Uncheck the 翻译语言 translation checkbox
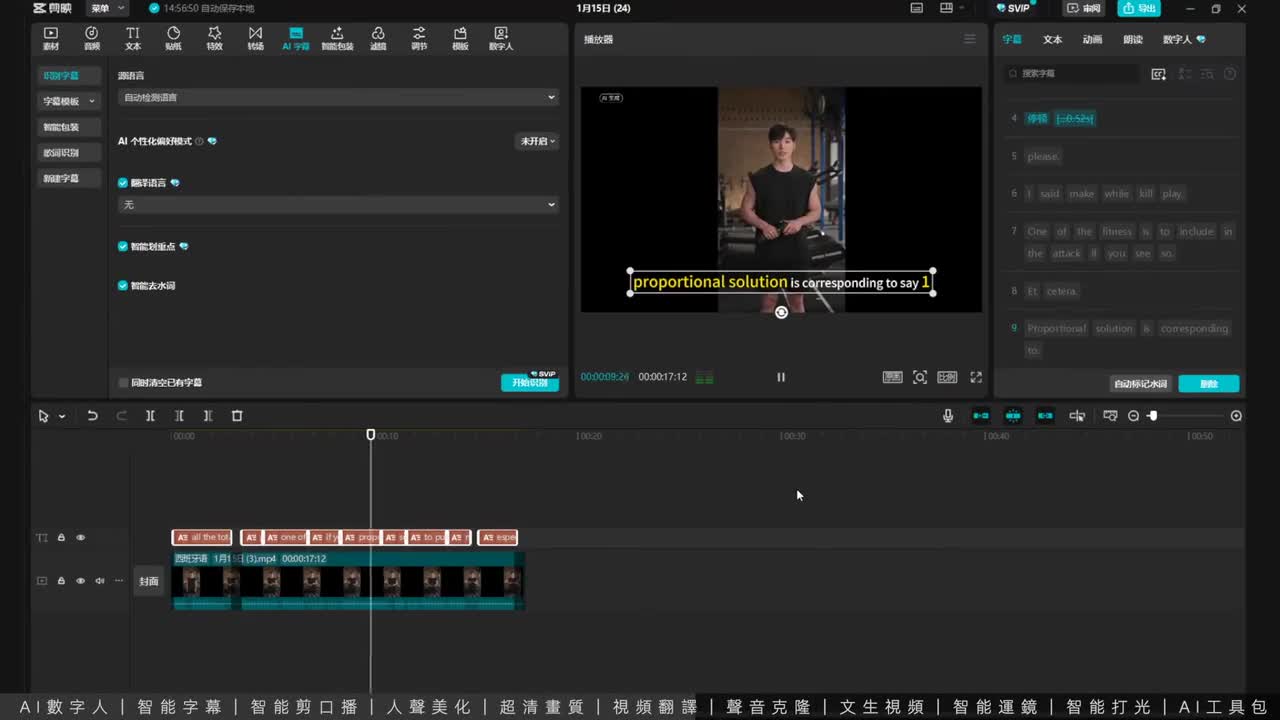 pyautogui.click(x=123, y=183)
